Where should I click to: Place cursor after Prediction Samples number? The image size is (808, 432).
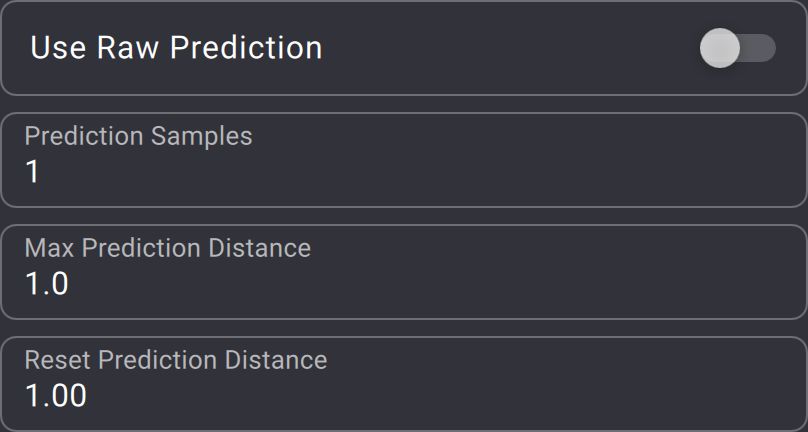[x=42, y=172]
